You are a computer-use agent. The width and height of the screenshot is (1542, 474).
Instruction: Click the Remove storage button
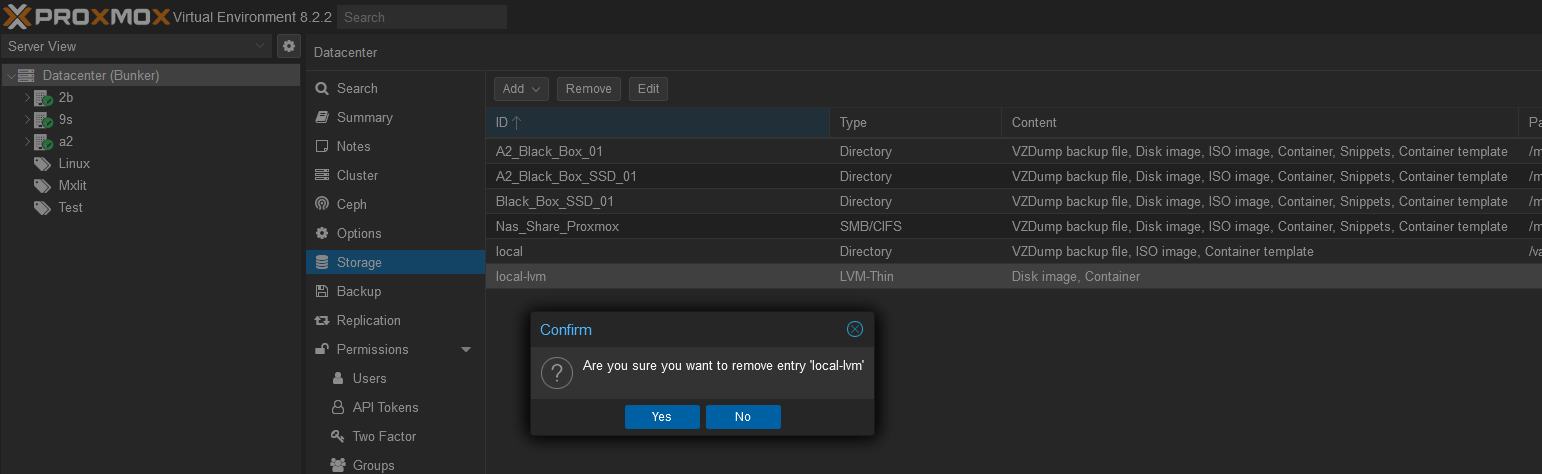(x=589, y=89)
